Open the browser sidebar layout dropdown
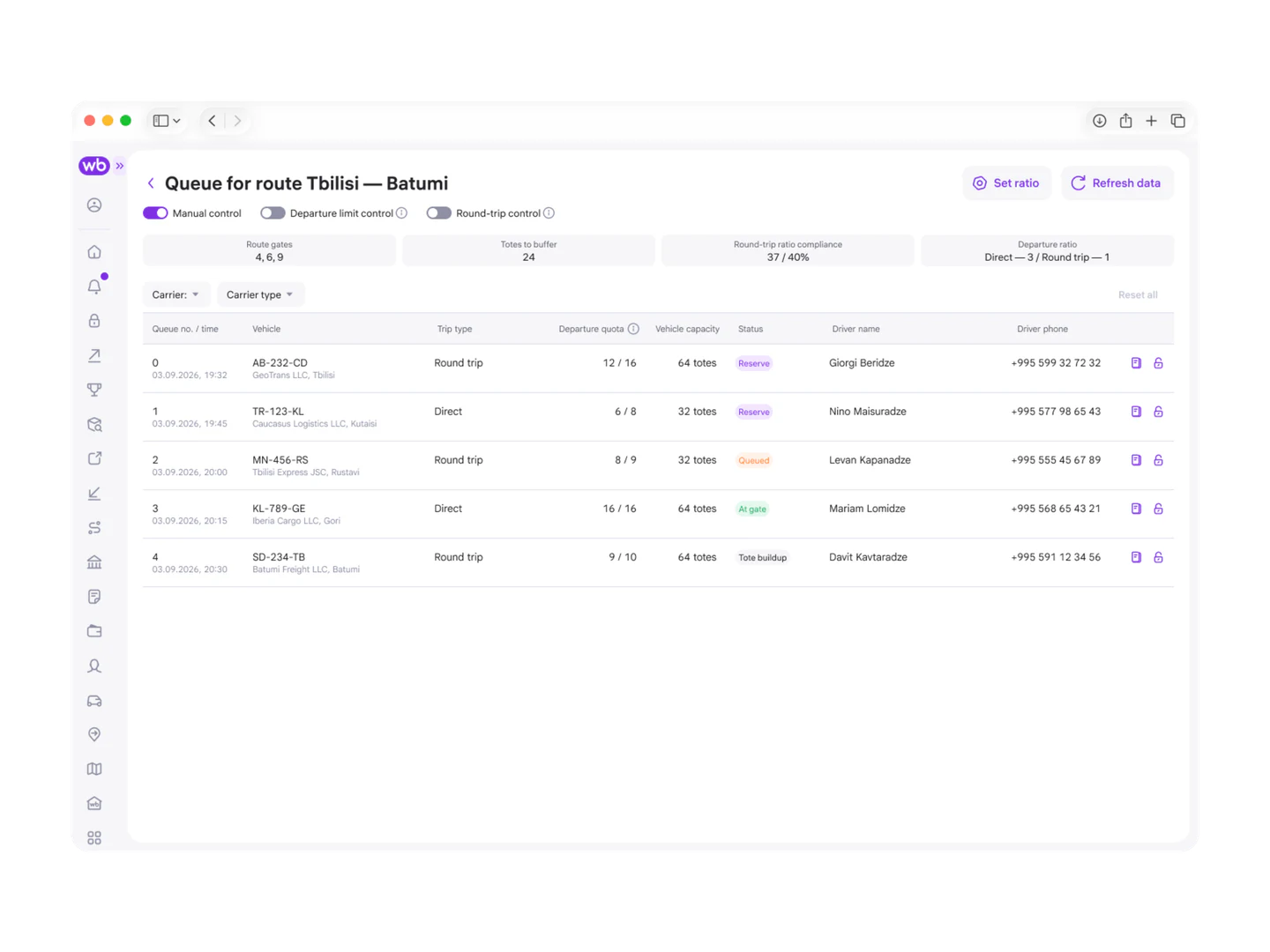 point(167,121)
